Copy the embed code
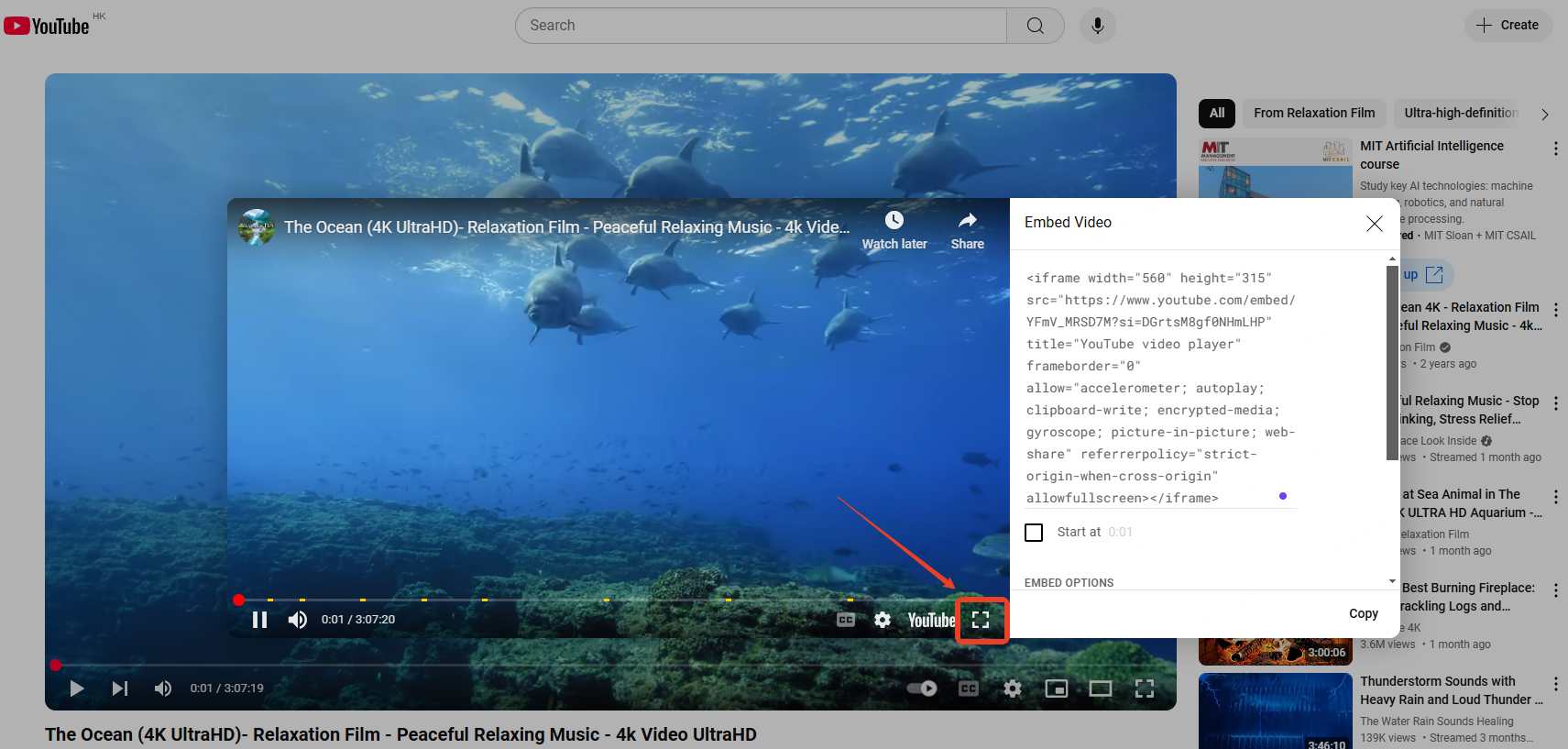This screenshot has width=1568, height=749. point(1363,613)
